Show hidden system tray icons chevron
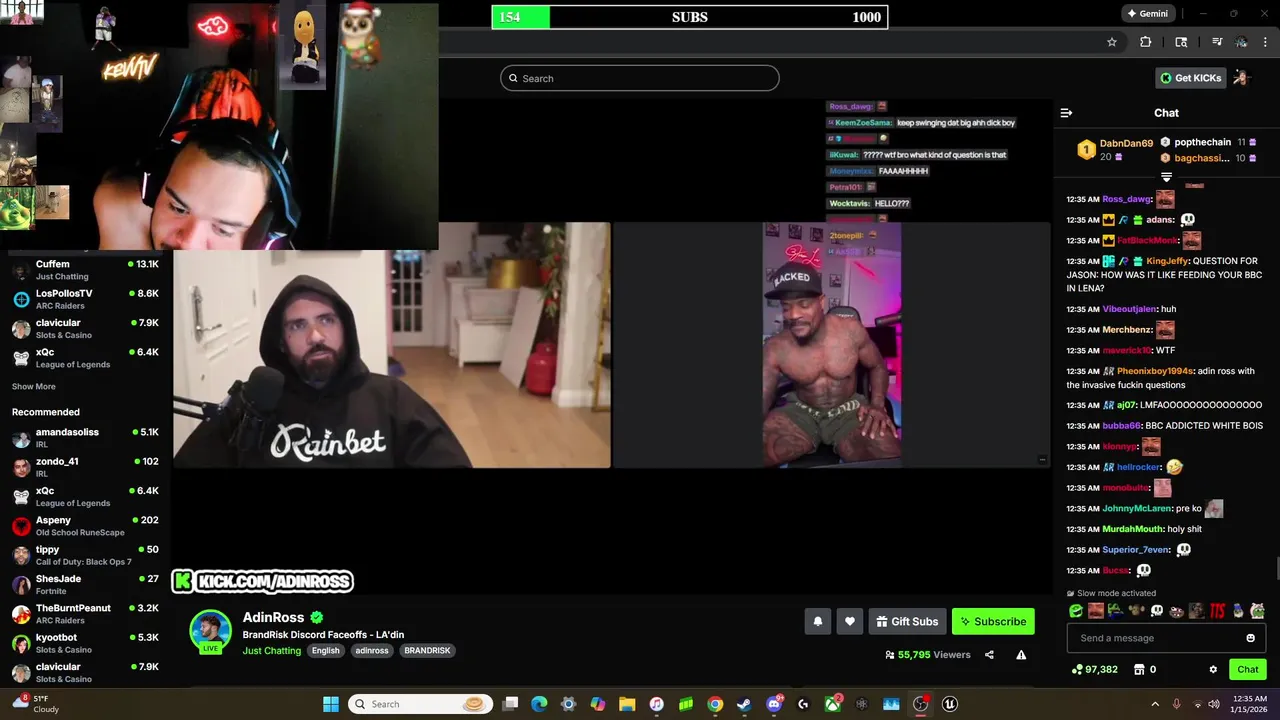This screenshot has height=720, width=1280. pyautogui.click(x=1155, y=704)
